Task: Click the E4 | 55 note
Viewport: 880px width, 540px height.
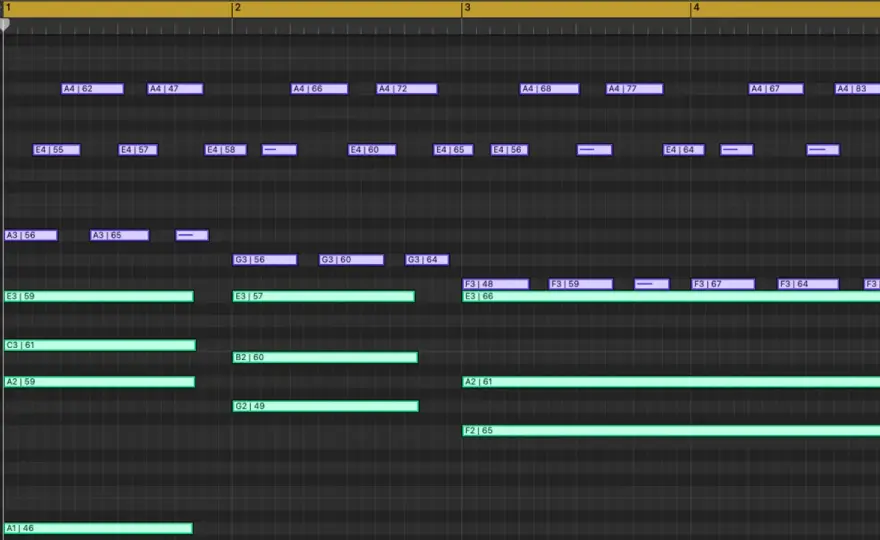Action: click(x=57, y=150)
